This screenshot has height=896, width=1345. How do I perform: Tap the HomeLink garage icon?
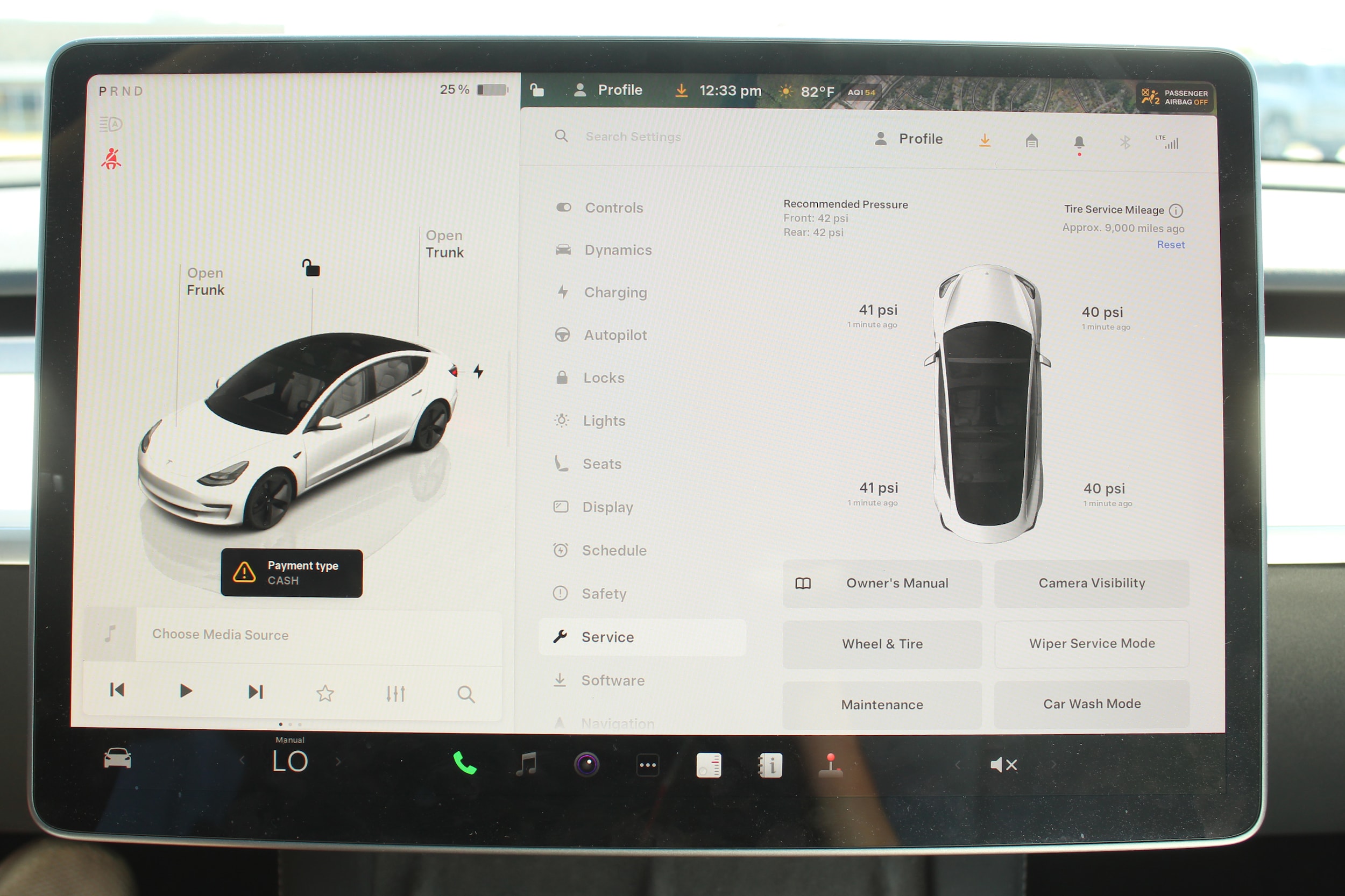pyautogui.click(x=1031, y=140)
